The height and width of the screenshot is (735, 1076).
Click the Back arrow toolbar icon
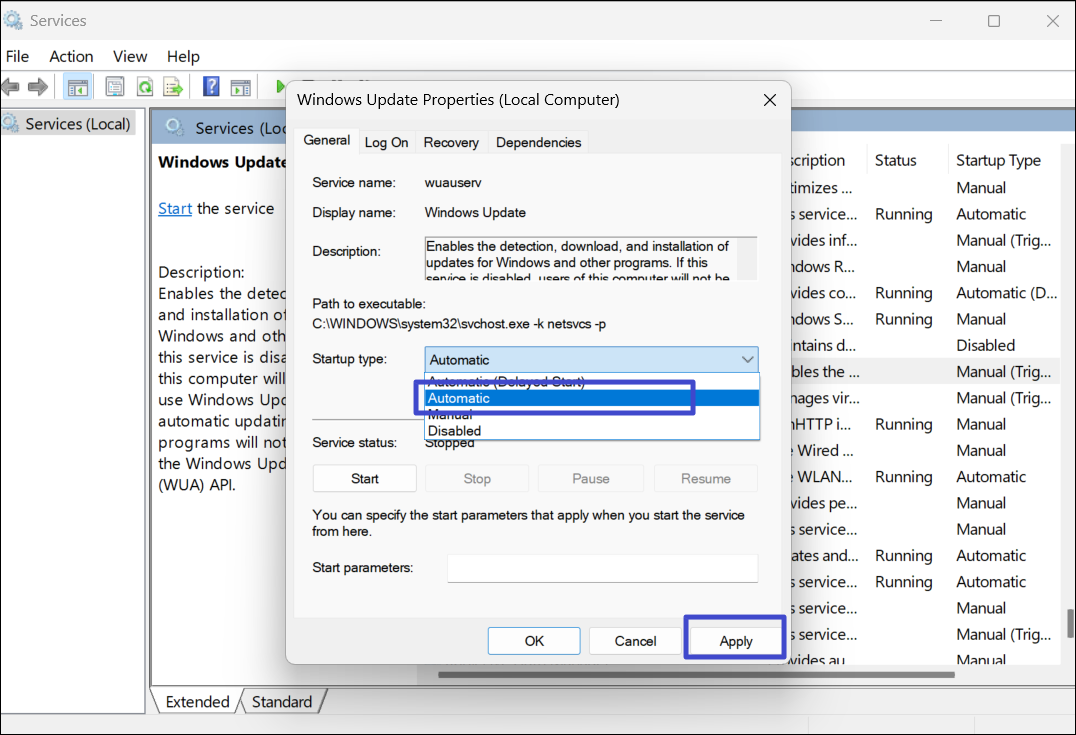(x=11, y=87)
